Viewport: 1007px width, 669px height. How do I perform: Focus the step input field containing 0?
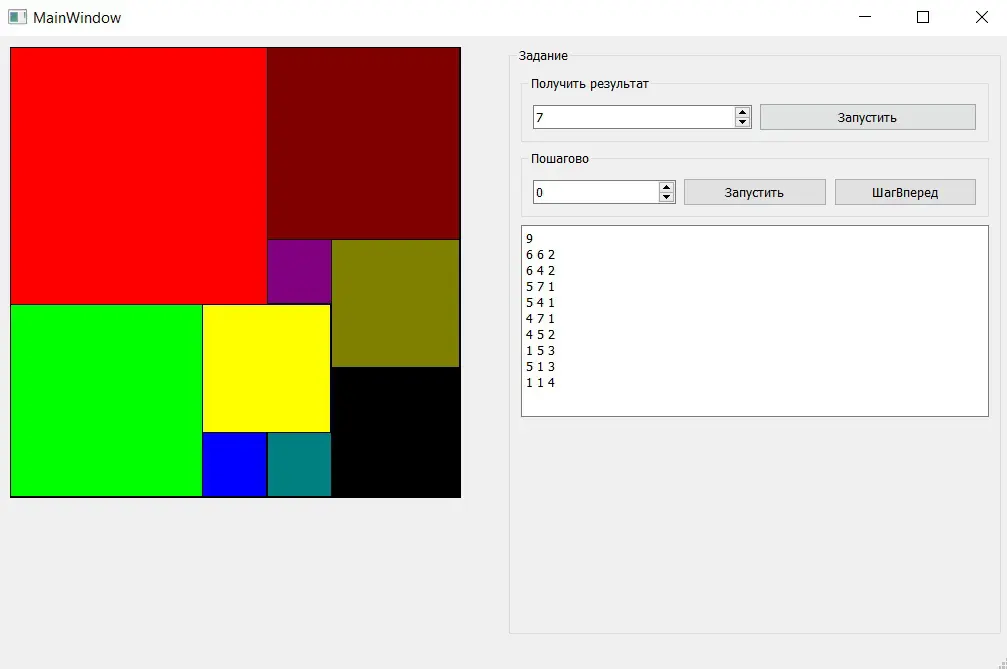click(x=595, y=192)
